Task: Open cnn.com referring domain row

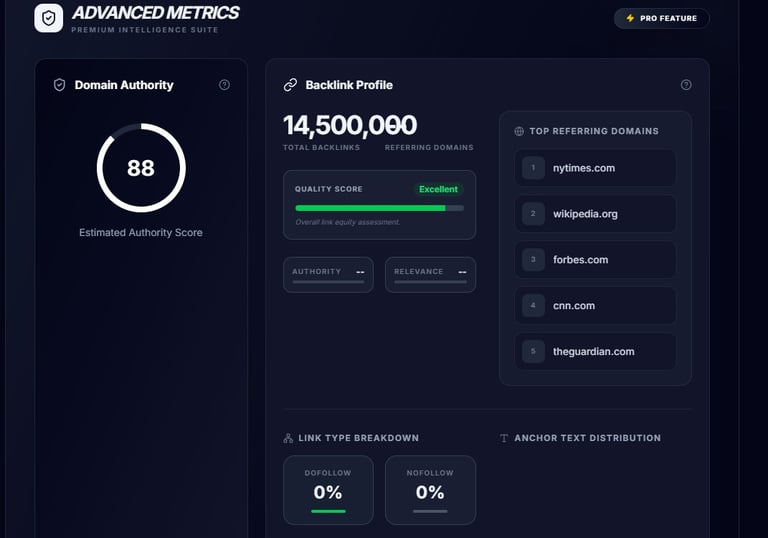Action: point(595,305)
